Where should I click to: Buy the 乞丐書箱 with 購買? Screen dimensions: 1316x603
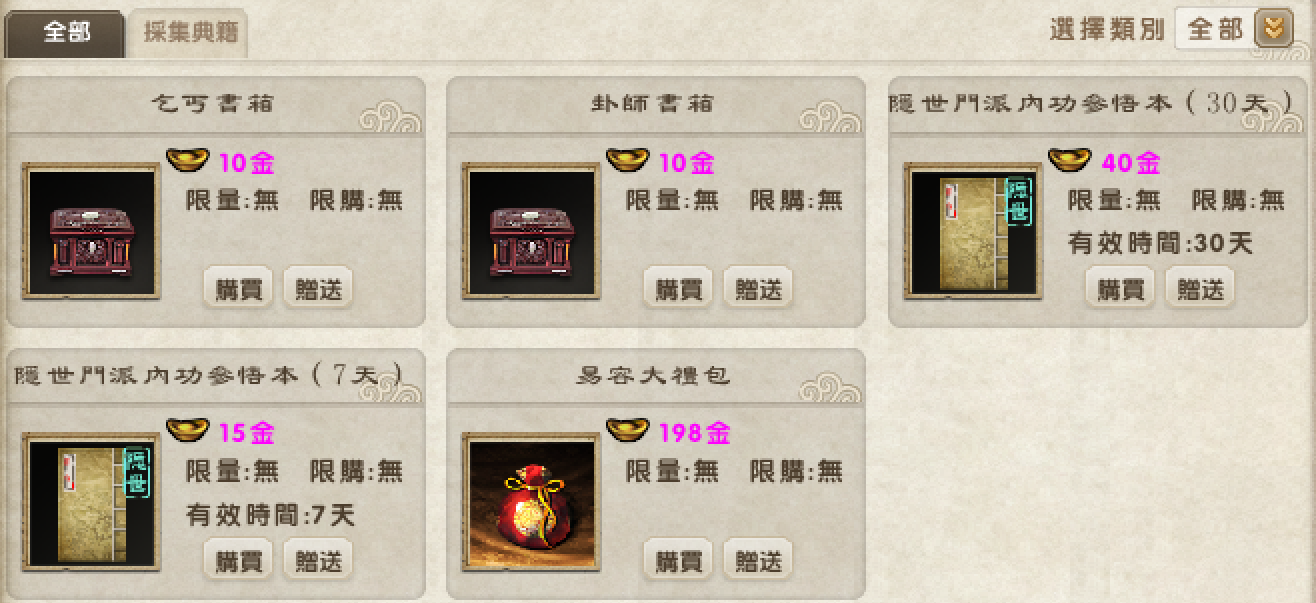(239, 289)
